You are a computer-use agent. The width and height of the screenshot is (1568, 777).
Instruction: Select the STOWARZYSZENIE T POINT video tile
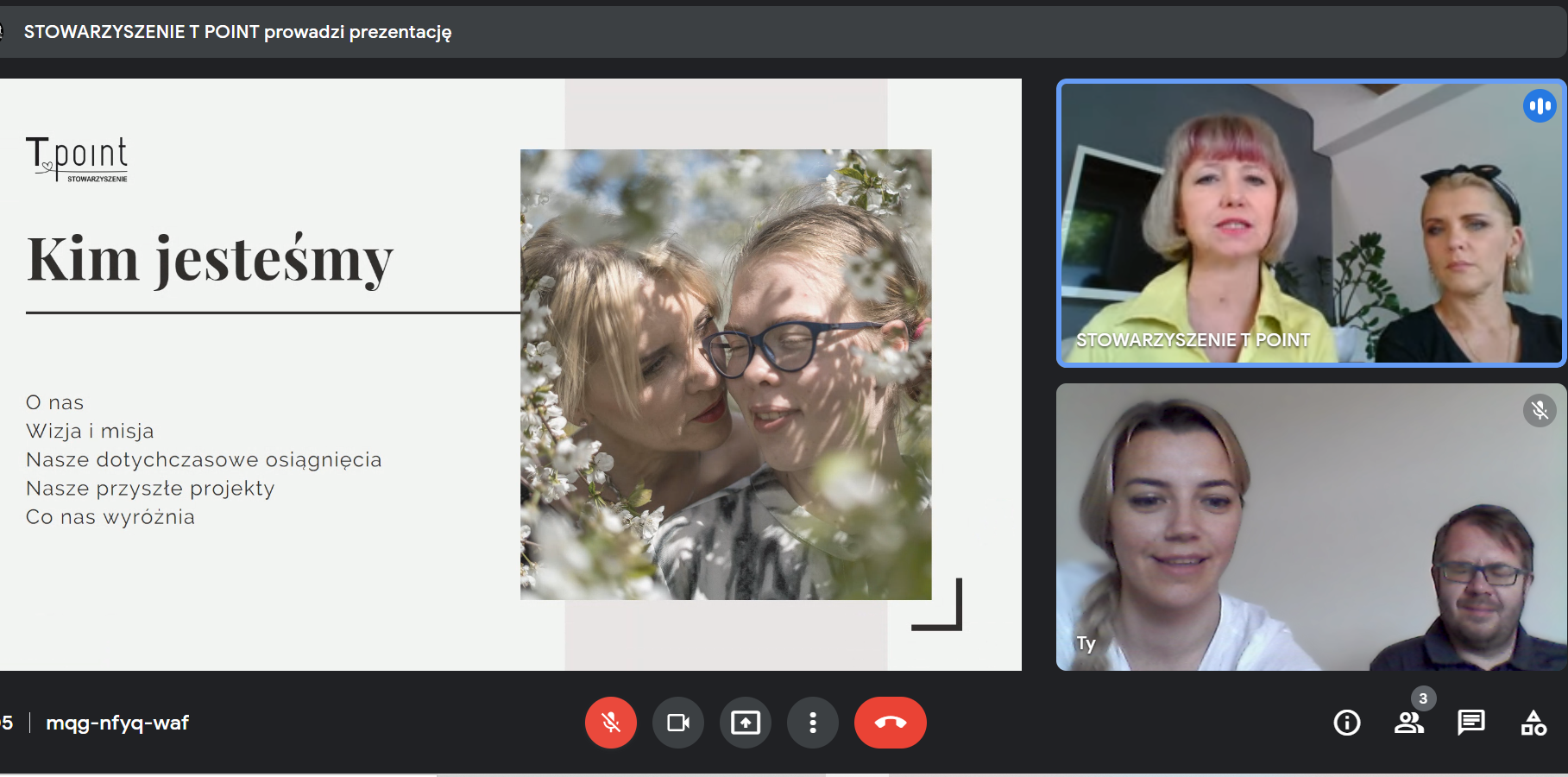click(x=1310, y=223)
